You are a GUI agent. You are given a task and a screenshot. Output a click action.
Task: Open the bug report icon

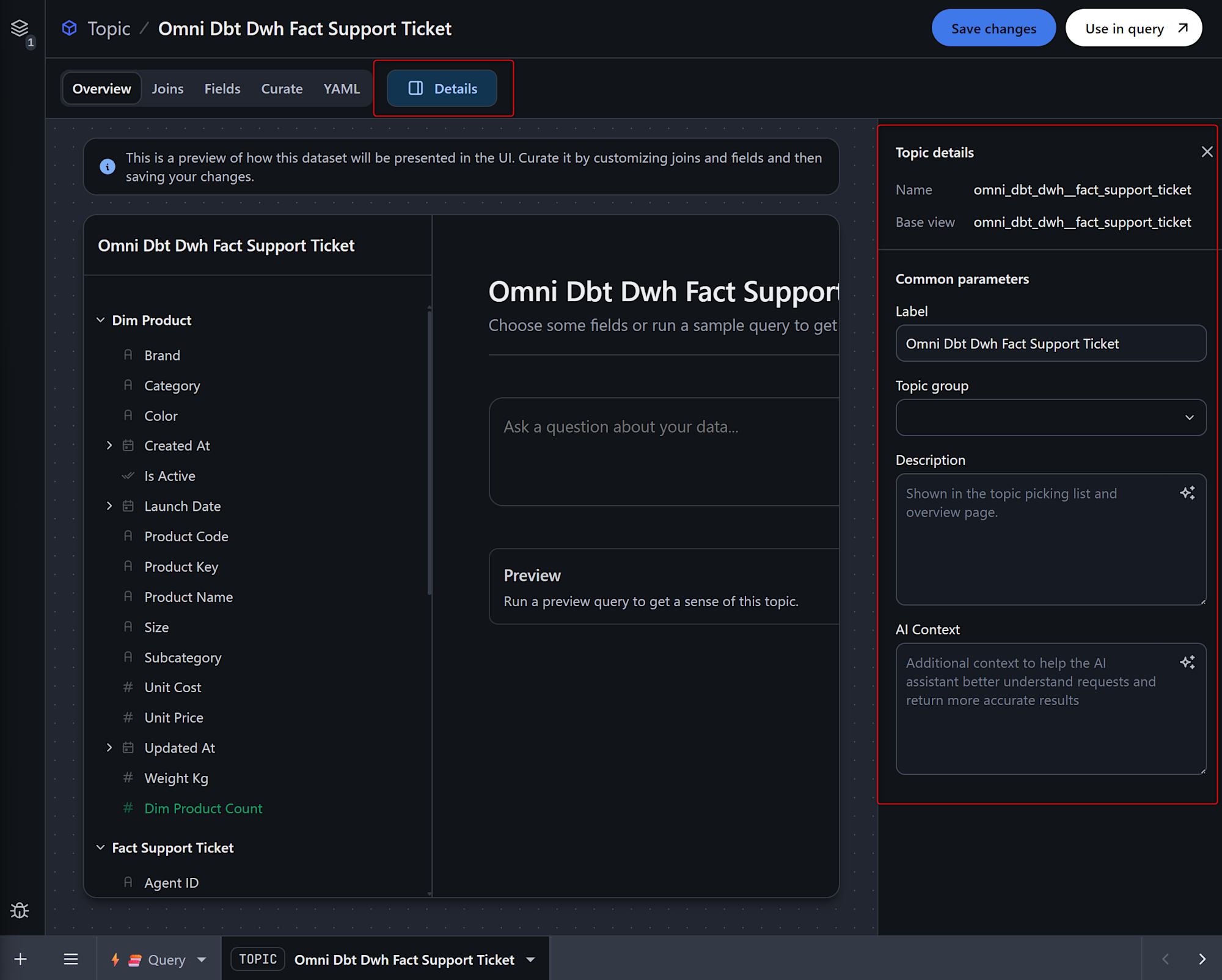point(20,910)
